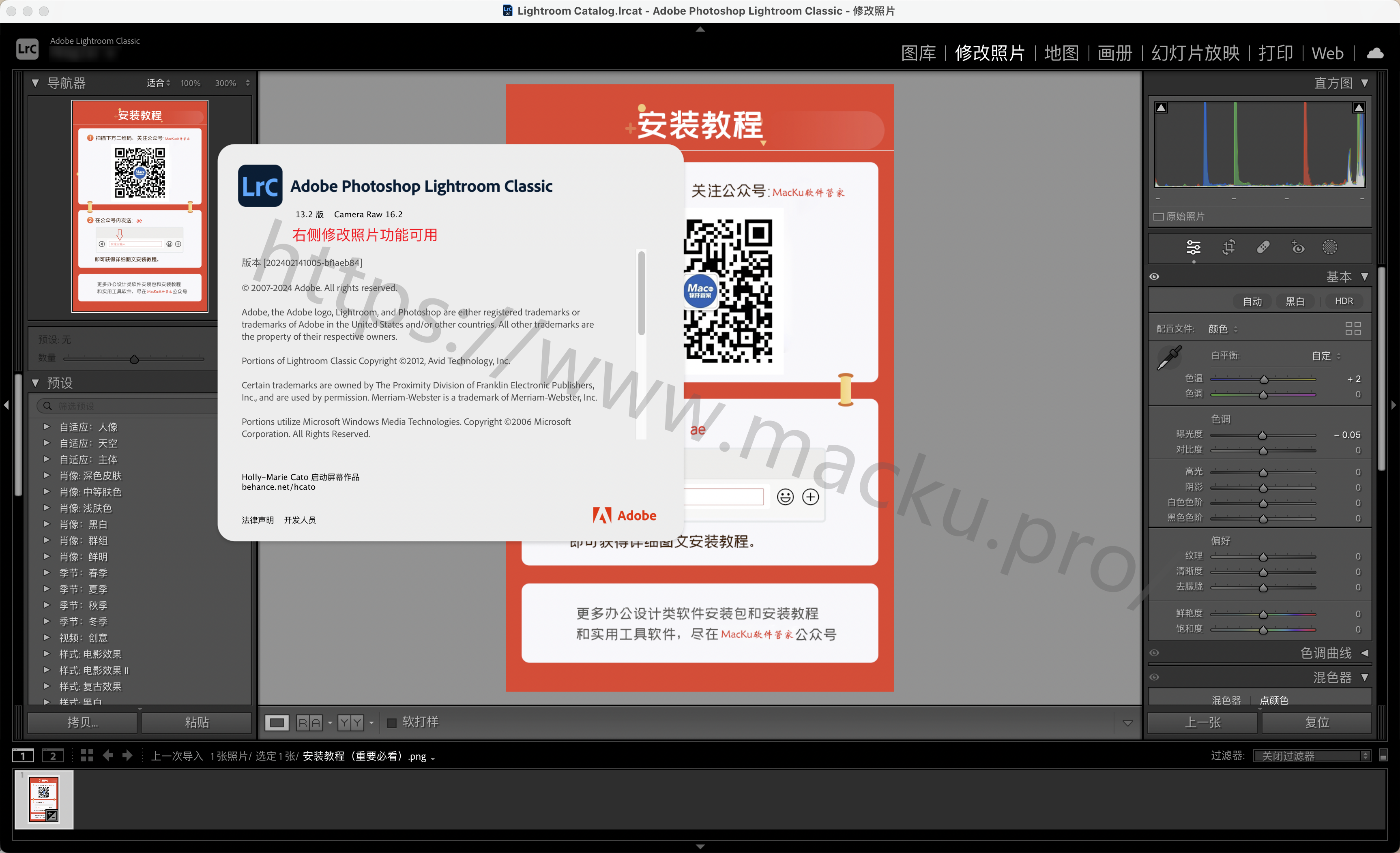Switch to 图库 module

tap(918, 53)
